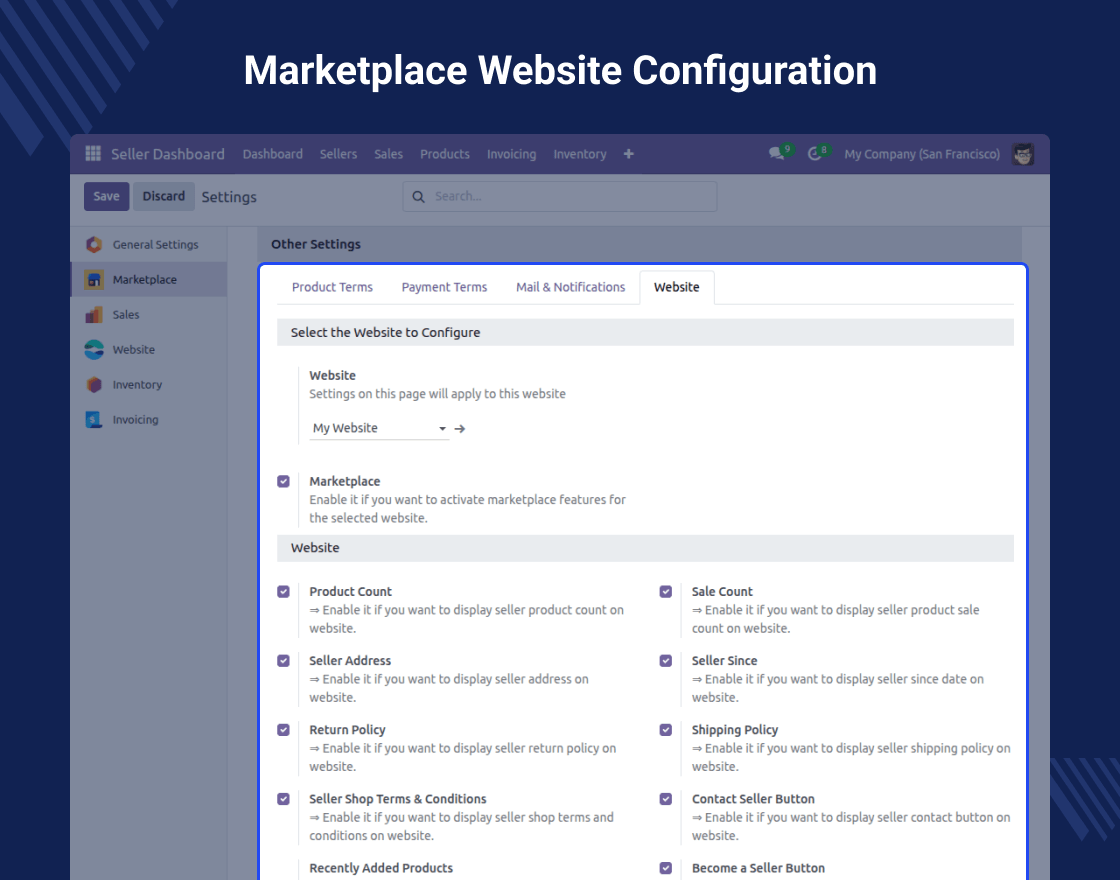Open the Dashboard menu
The width and height of the screenshot is (1120, 880).
pyautogui.click(x=273, y=154)
